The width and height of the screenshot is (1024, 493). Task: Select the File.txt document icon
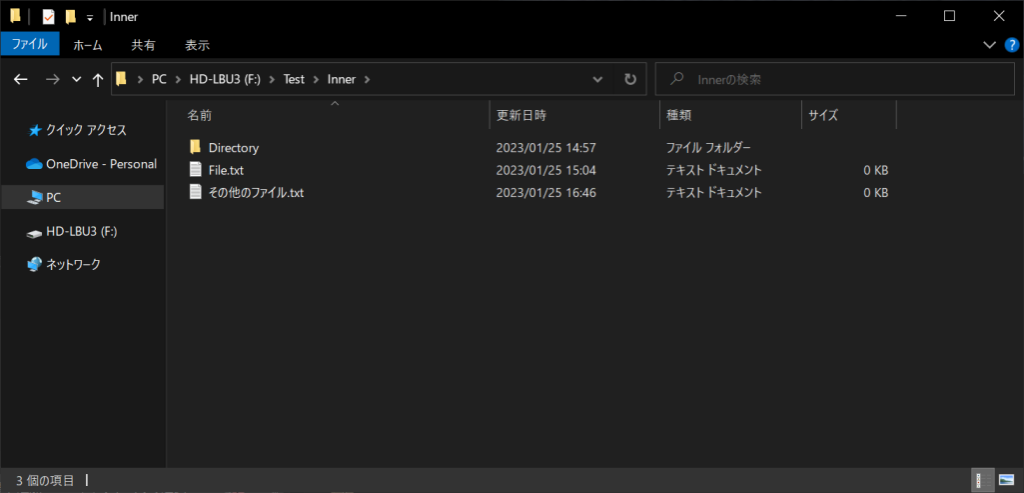[x=195, y=170]
